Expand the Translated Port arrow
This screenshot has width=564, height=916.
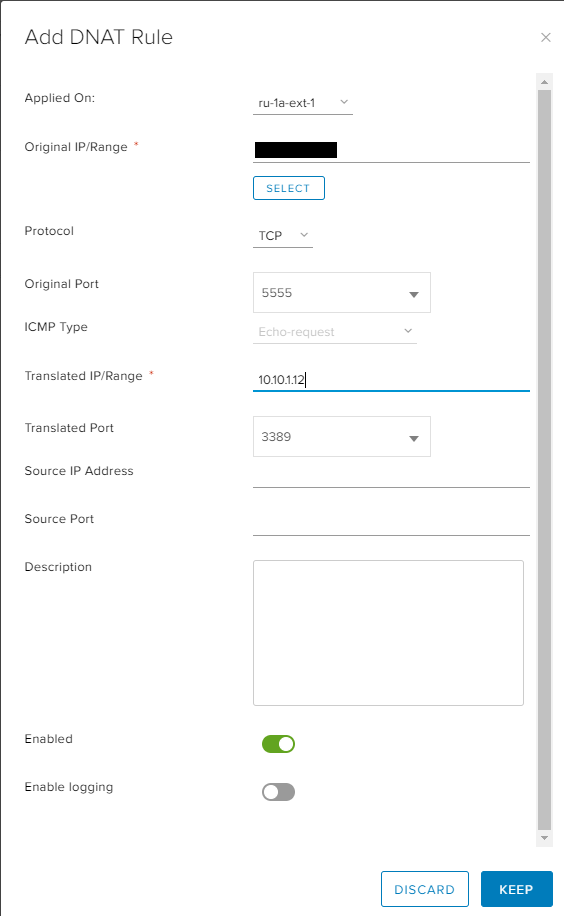coord(414,438)
